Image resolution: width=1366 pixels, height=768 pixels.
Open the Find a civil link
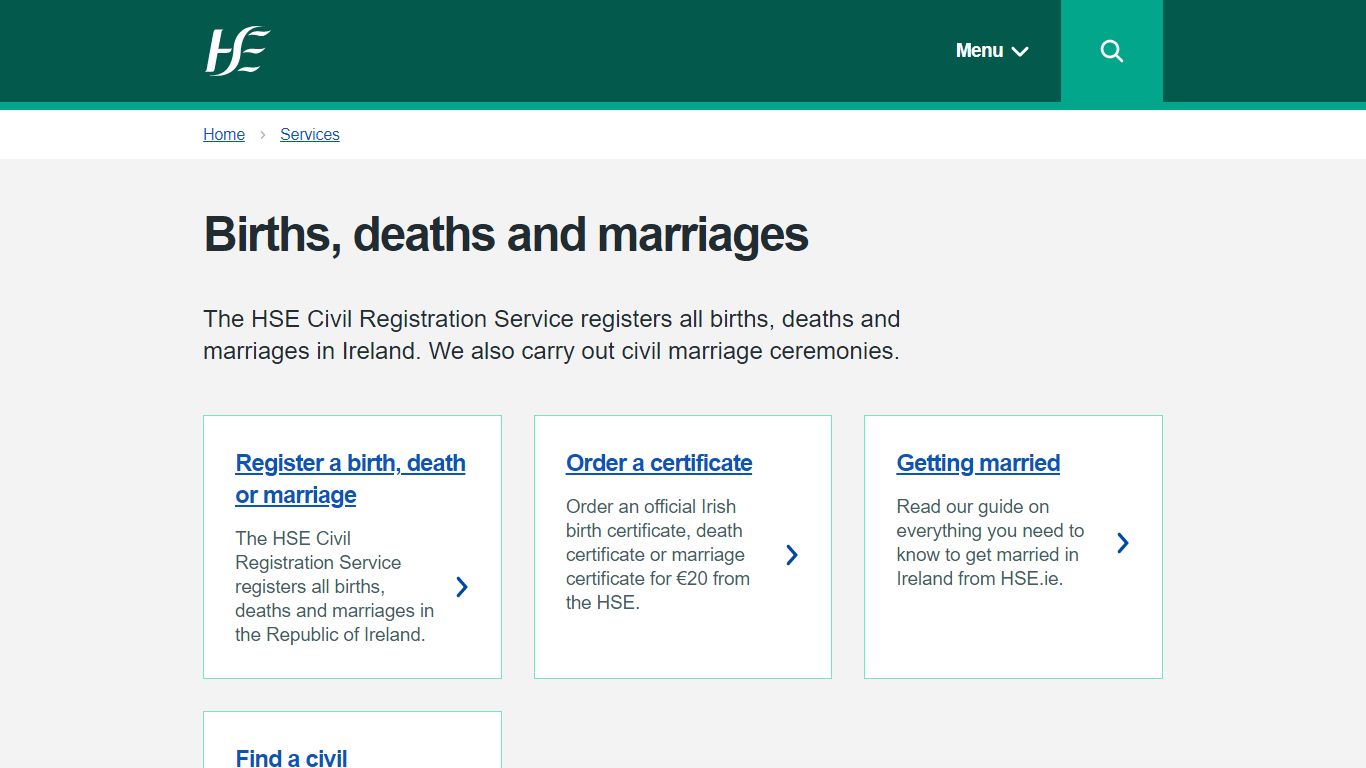click(291, 757)
